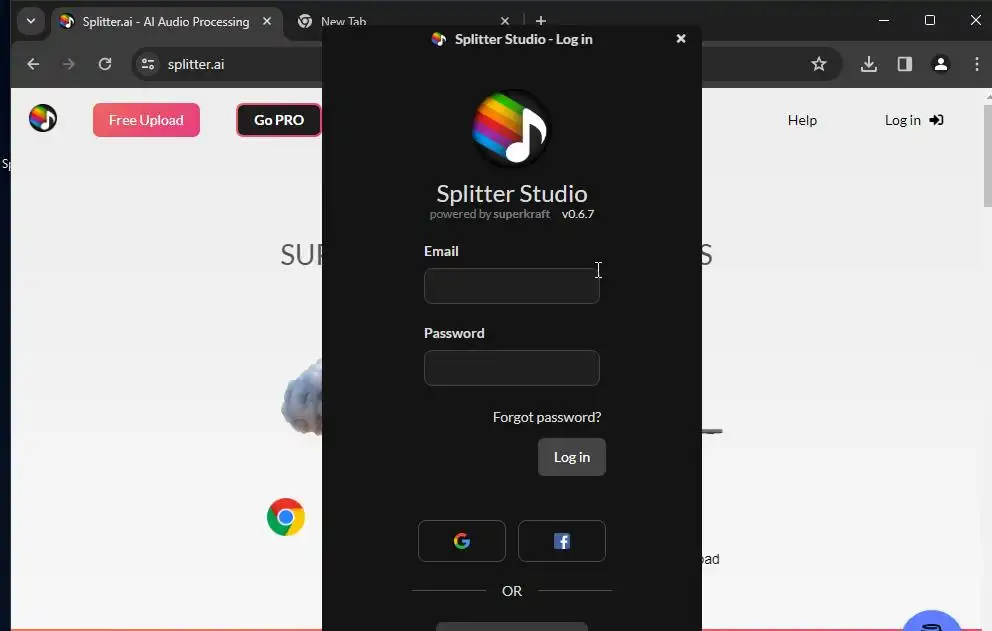Click Go PRO button on website
Screen dimensions: 992x631
click(x=279, y=120)
